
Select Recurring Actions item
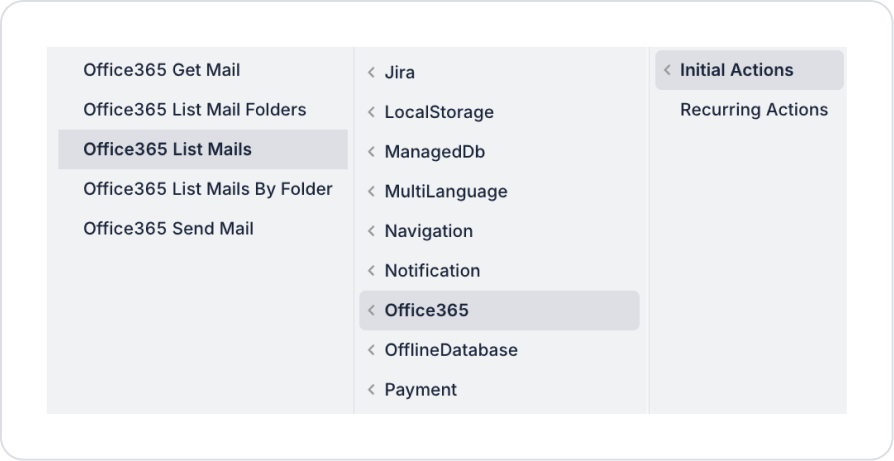[x=749, y=109]
